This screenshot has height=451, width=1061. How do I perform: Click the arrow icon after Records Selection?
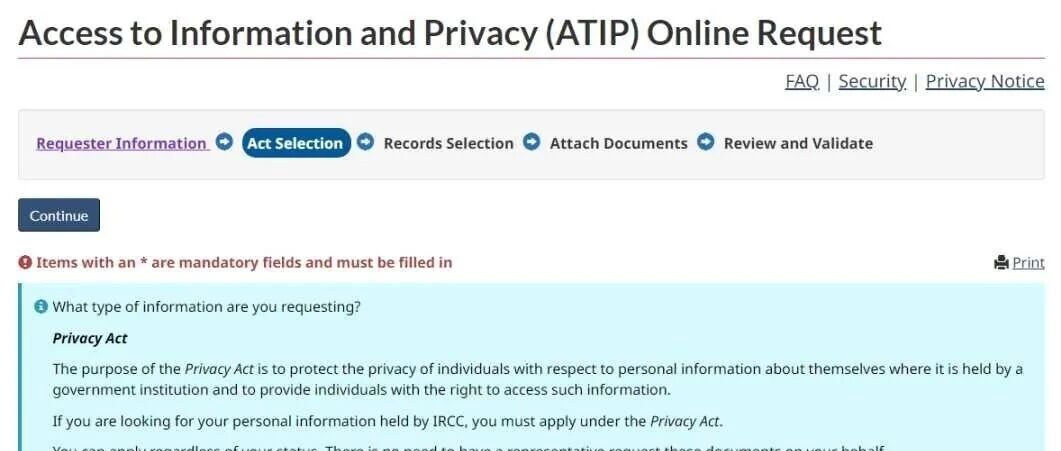point(532,143)
